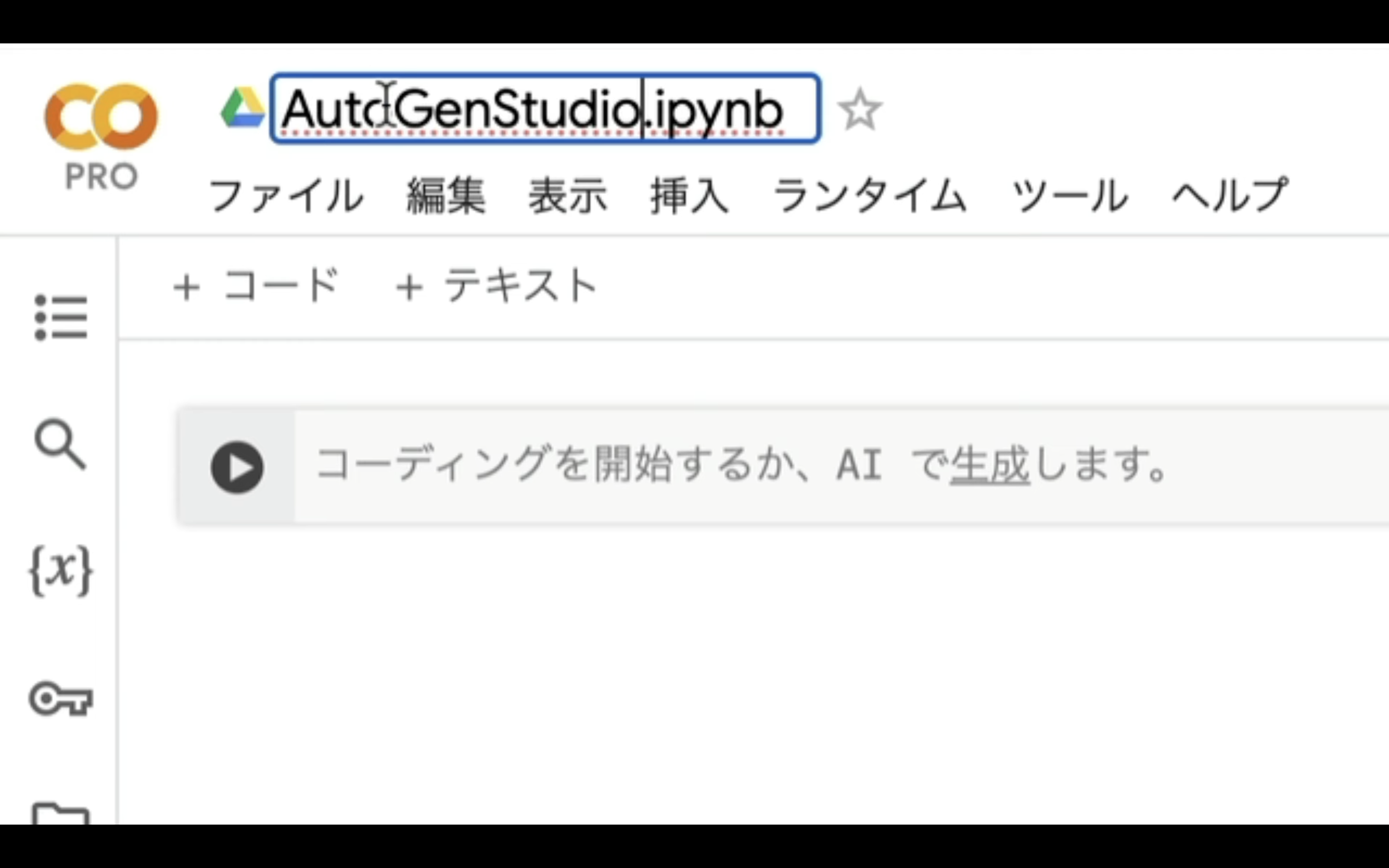The height and width of the screenshot is (868, 1389).
Task: Star the AutoGenStudio notebook
Action: click(x=859, y=109)
